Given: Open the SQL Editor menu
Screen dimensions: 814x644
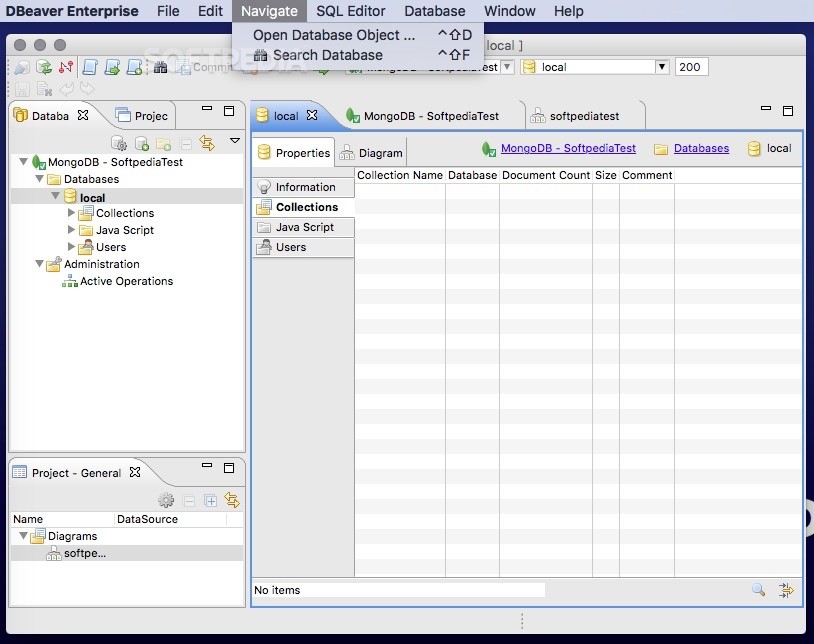Looking at the screenshot, I should pyautogui.click(x=350, y=11).
